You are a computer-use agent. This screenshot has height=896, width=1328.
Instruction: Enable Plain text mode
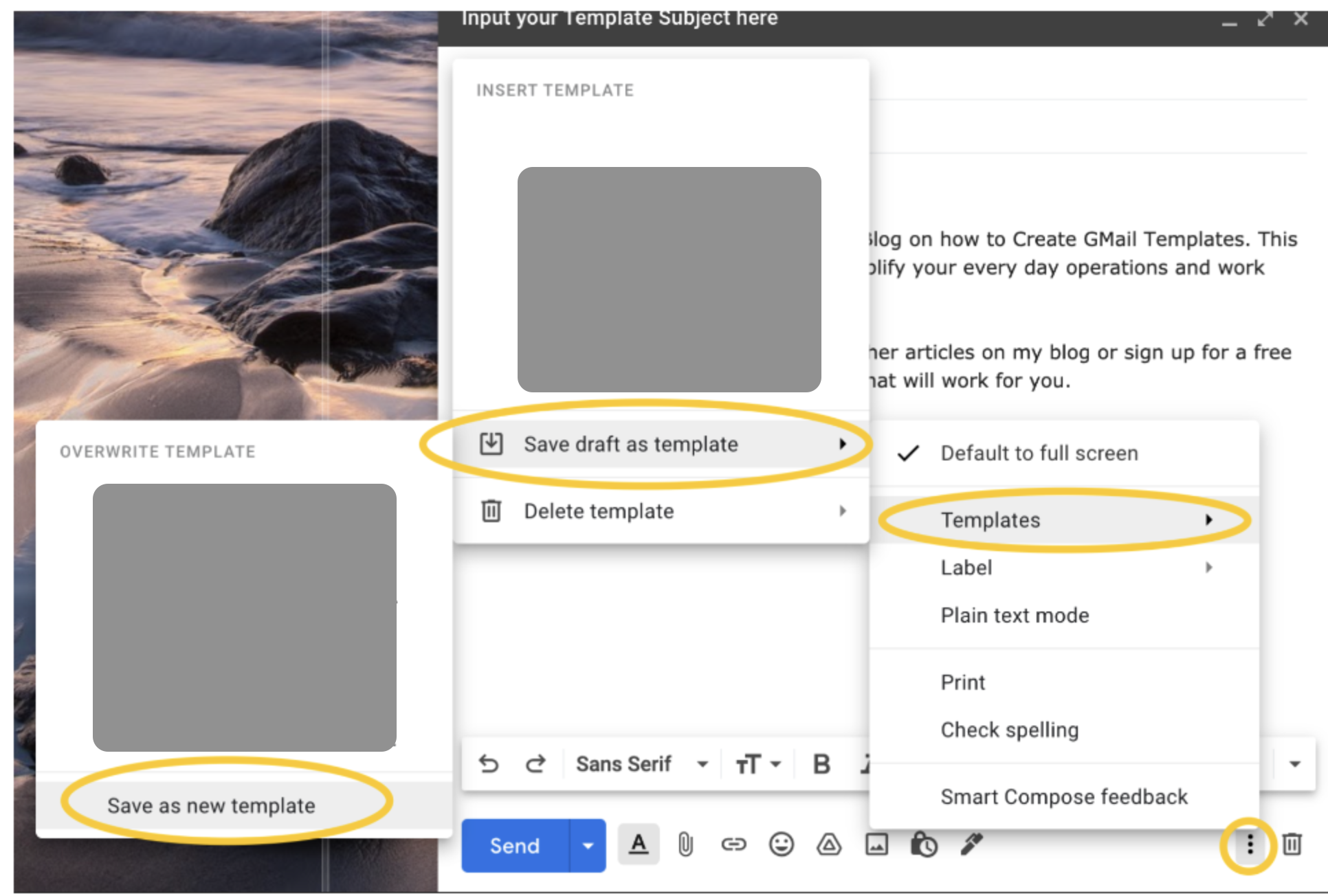coord(1015,615)
